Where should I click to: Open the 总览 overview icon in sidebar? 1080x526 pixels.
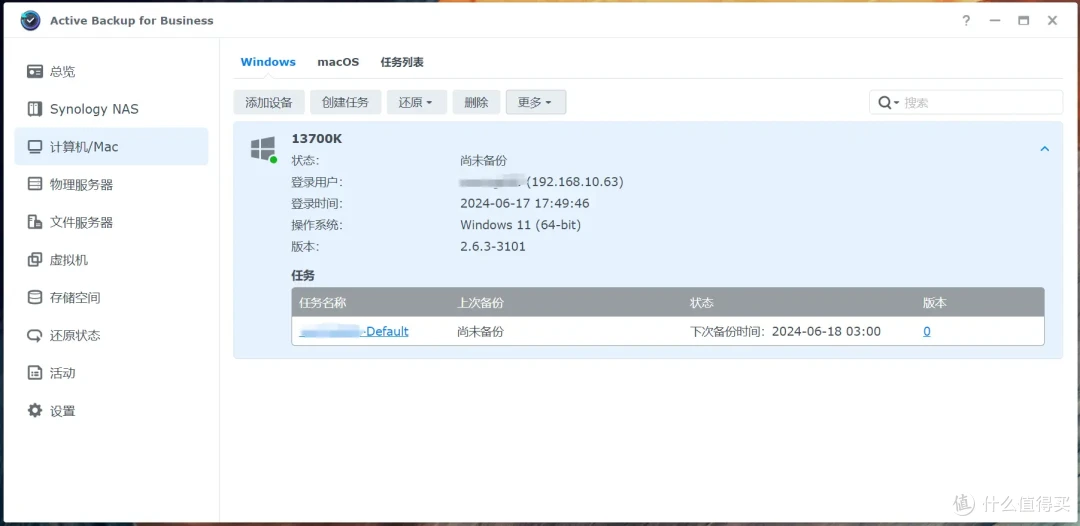[34, 72]
